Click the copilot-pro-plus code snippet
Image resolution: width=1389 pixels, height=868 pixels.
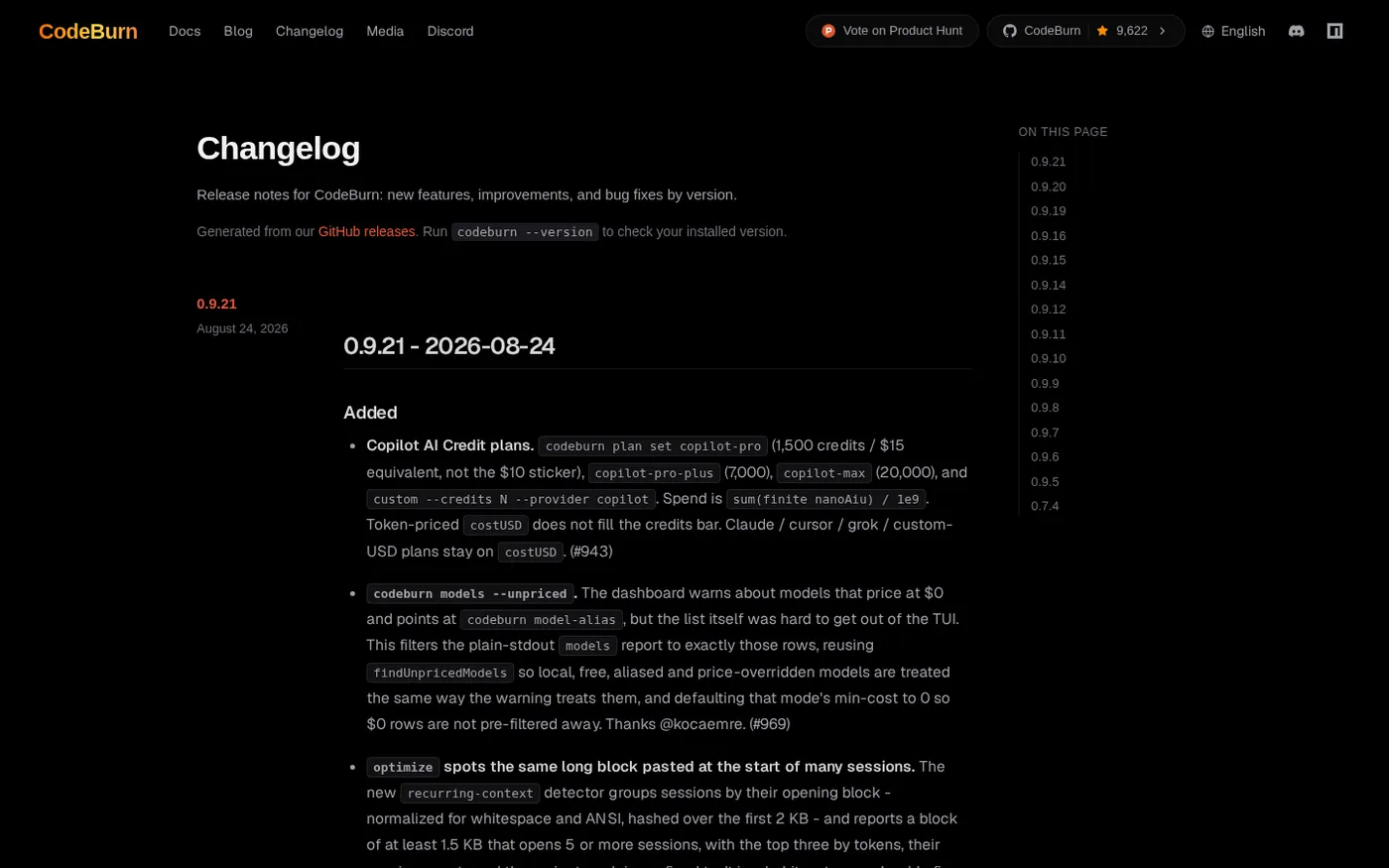654,473
